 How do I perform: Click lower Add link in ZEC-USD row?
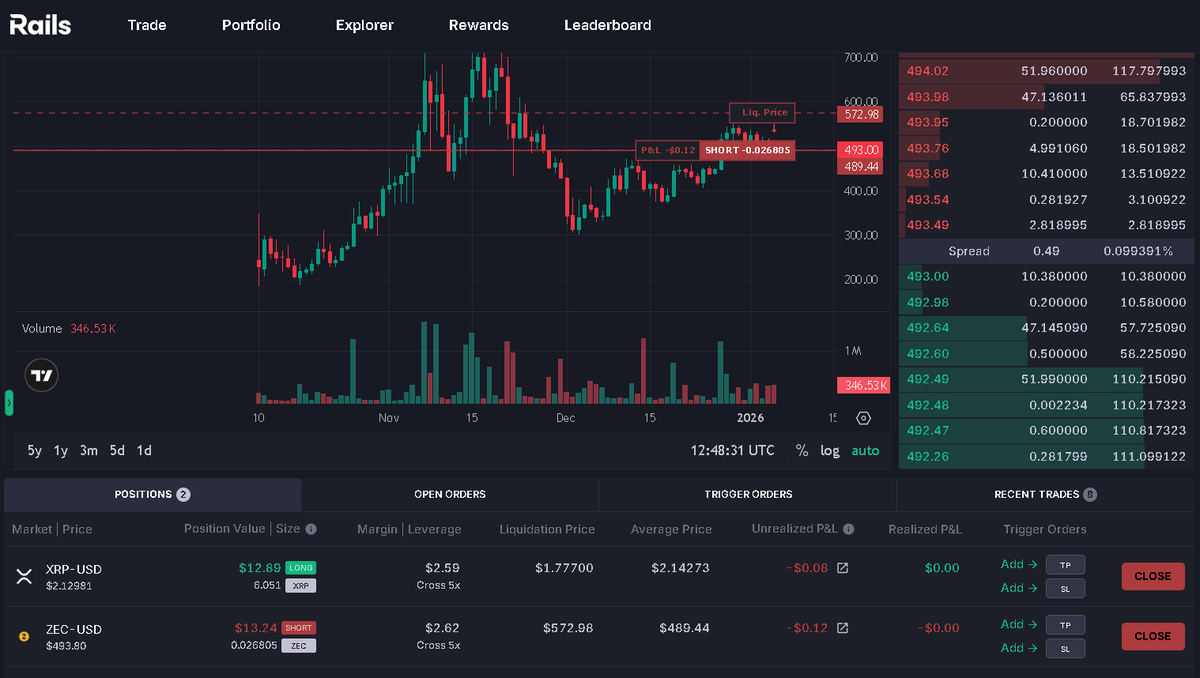point(1019,648)
